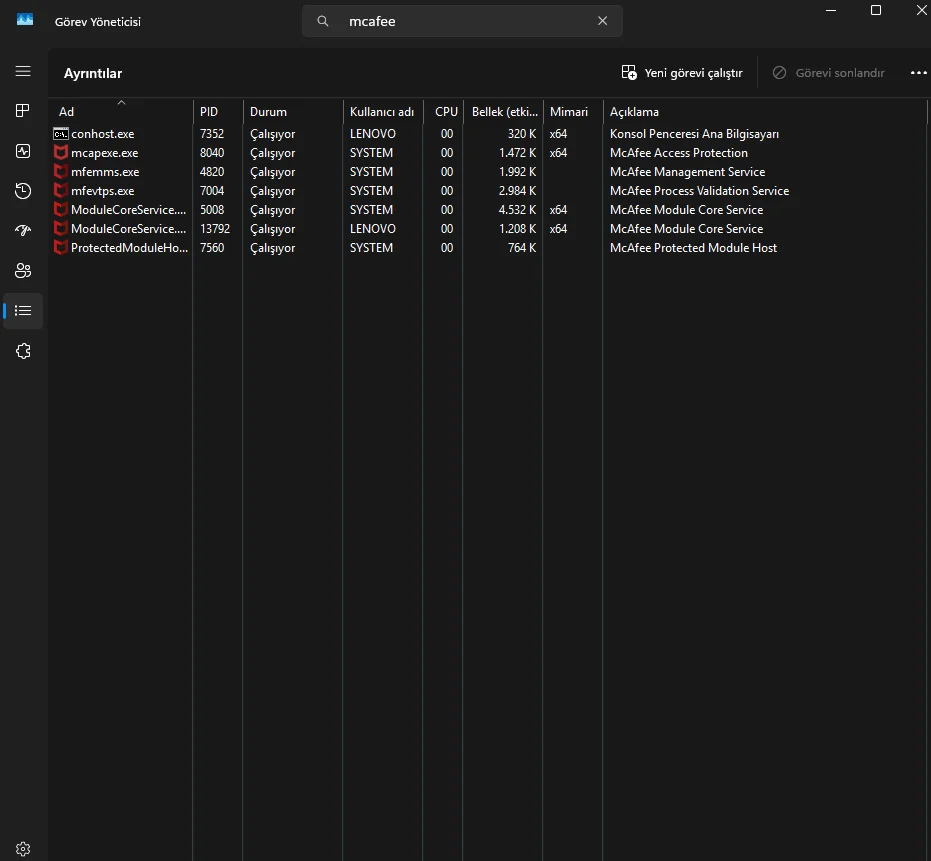Go to the Processes page icon
The width and height of the screenshot is (931, 861).
coord(23,111)
